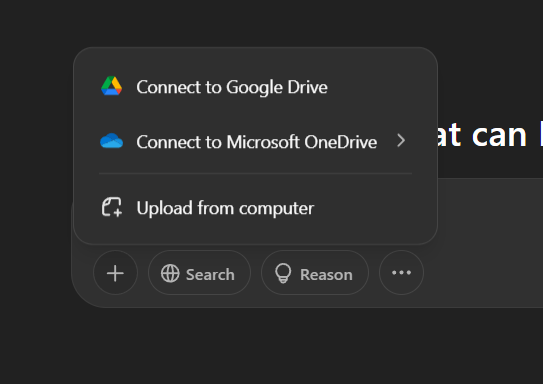Click the heading text reading "at can"
Image resolution: width=543 pixels, height=384 pixels.
(x=482, y=135)
